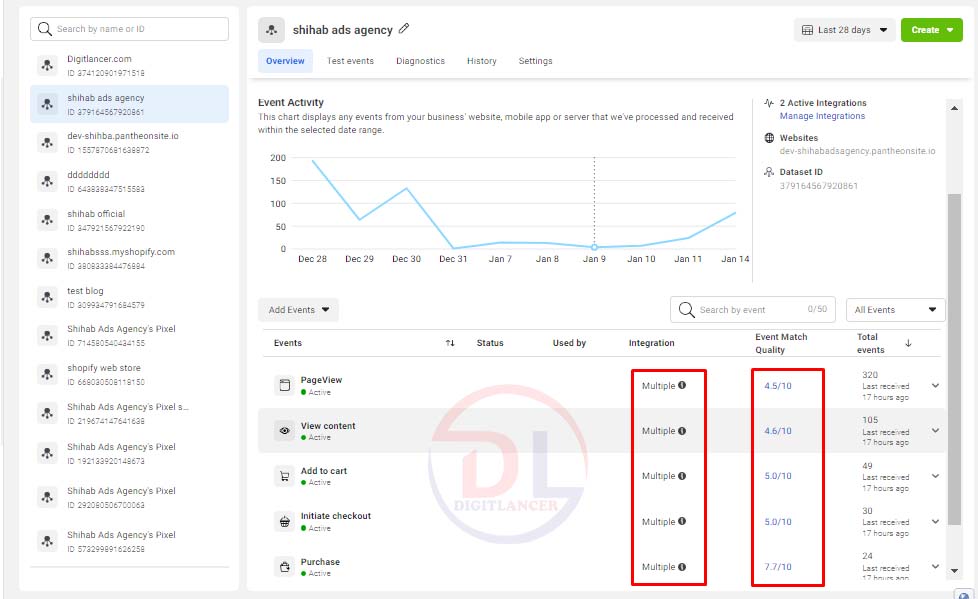Click the Purchase bag icon
Image resolution: width=978 pixels, height=599 pixels.
coord(284,567)
